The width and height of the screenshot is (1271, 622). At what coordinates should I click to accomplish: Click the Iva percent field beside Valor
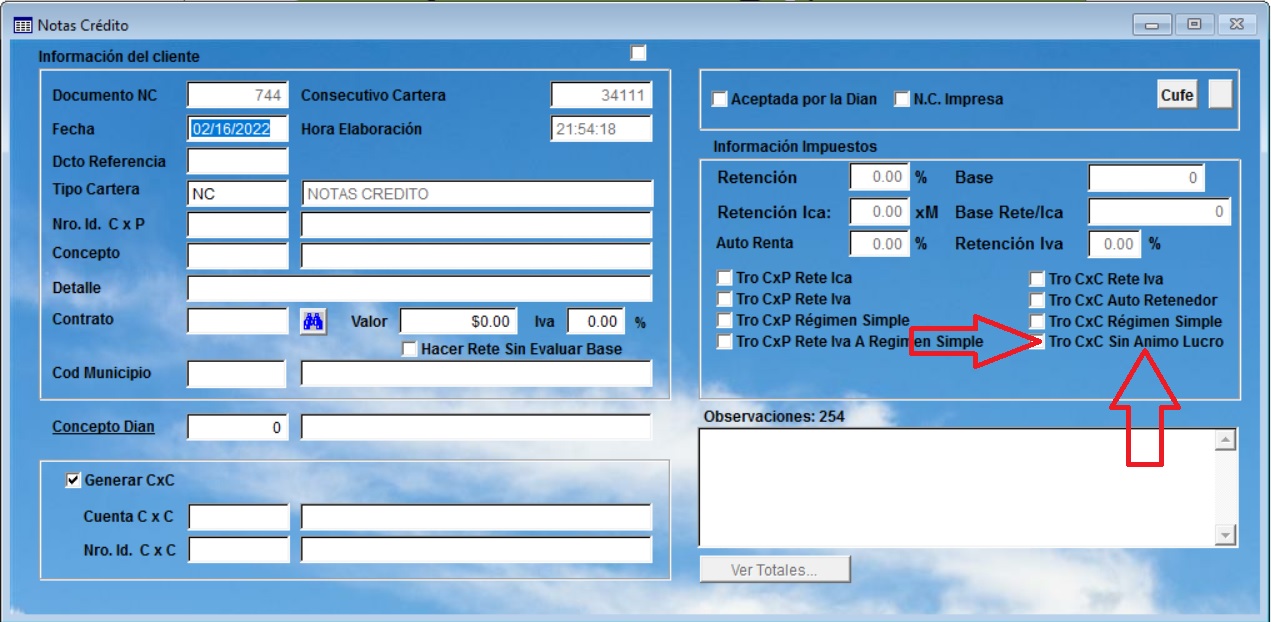click(596, 321)
